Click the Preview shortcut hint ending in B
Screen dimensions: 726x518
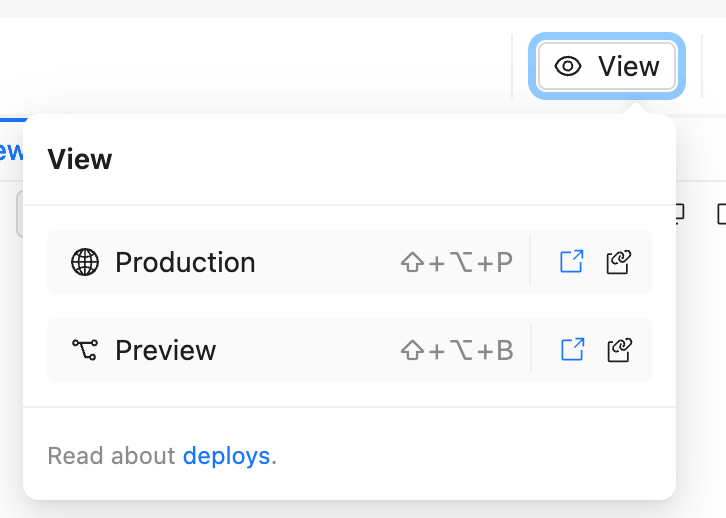pos(456,351)
